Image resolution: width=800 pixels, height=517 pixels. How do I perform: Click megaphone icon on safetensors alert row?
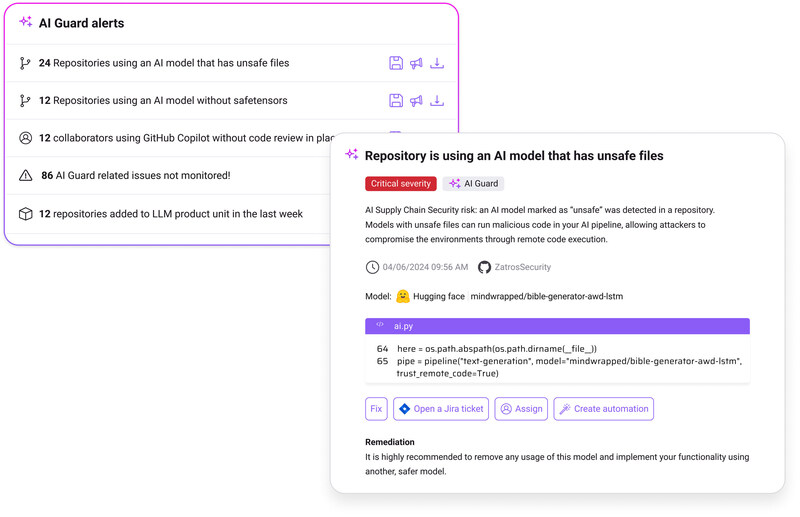click(x=416, y=100)
